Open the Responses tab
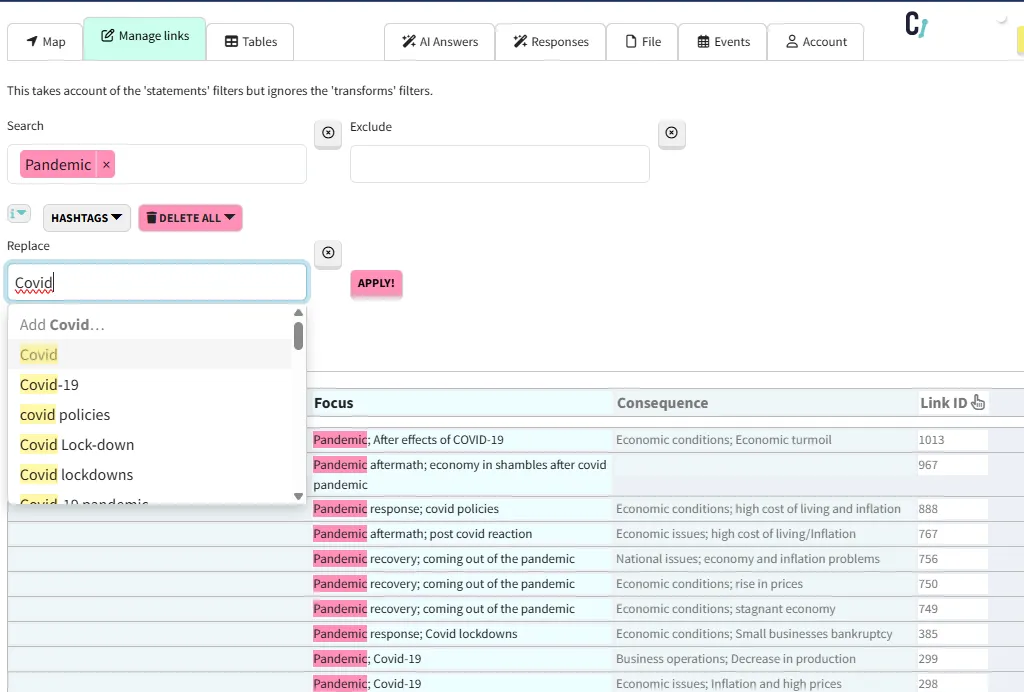 point(550,42)
